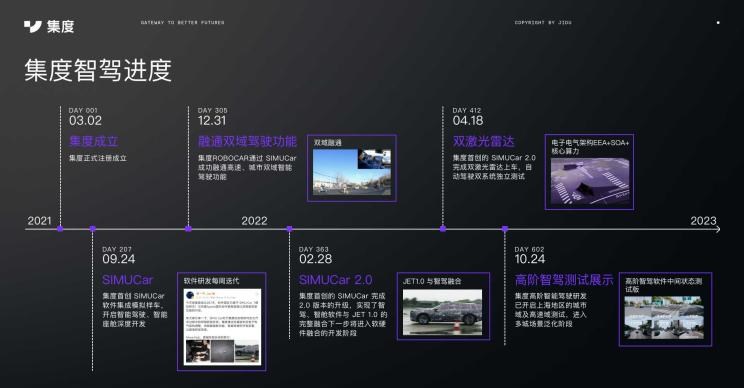744x388 pixels.
Task: Click the paragraph about 软件集成模拟样车
Action: point(135,310)
